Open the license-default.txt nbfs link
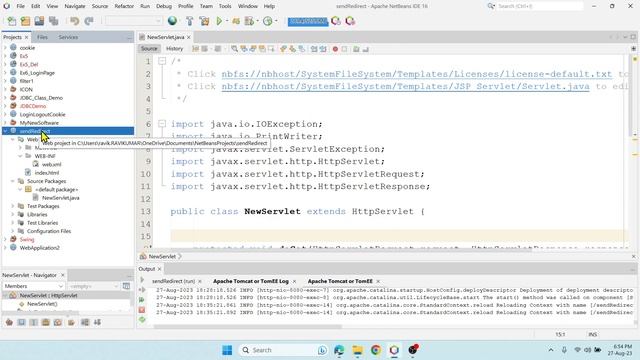The height and width of the screenshot is (360, 640). click(x=417, y=74)
